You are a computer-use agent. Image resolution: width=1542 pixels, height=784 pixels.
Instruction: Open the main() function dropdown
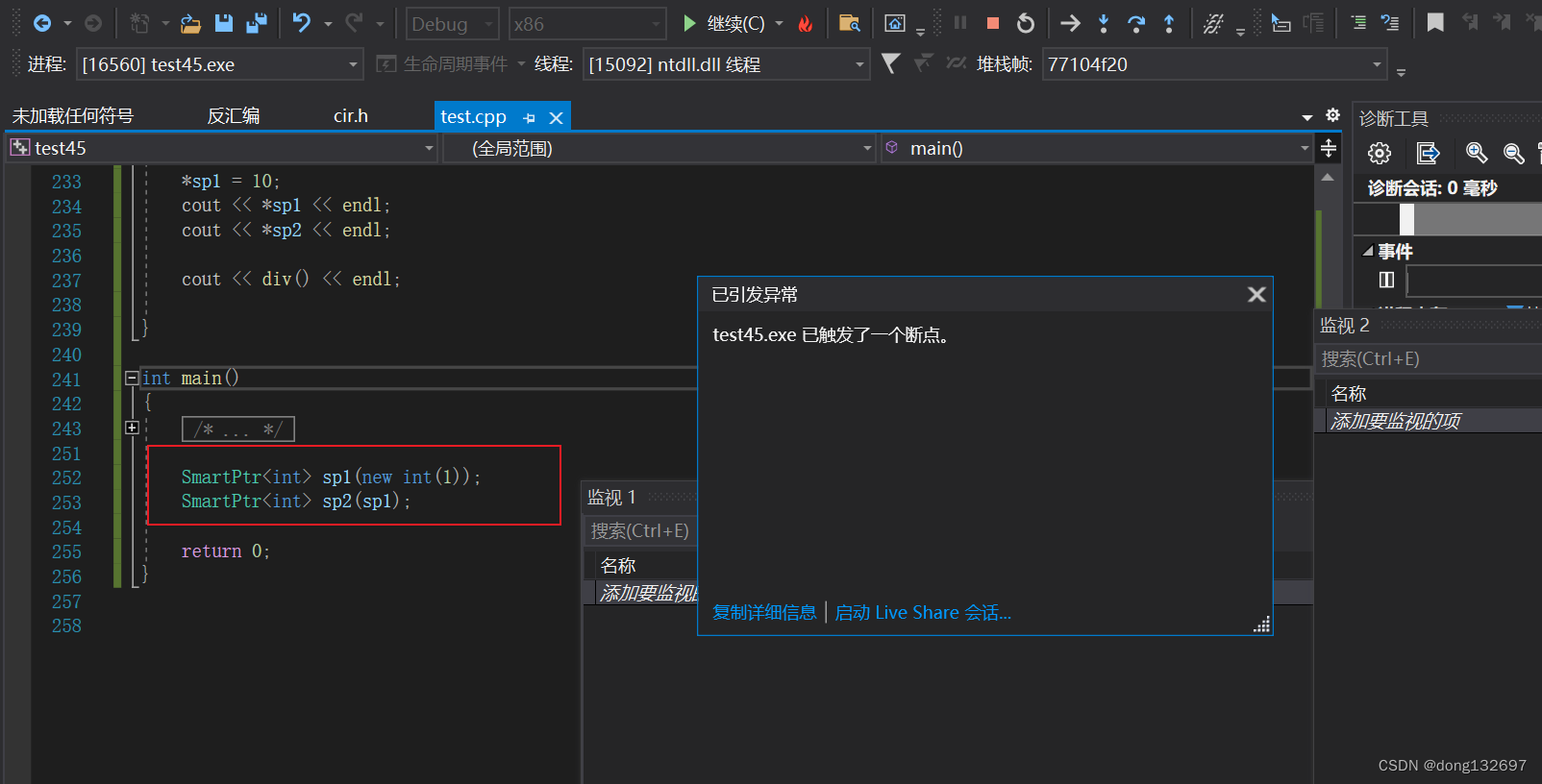[1097, 148]
